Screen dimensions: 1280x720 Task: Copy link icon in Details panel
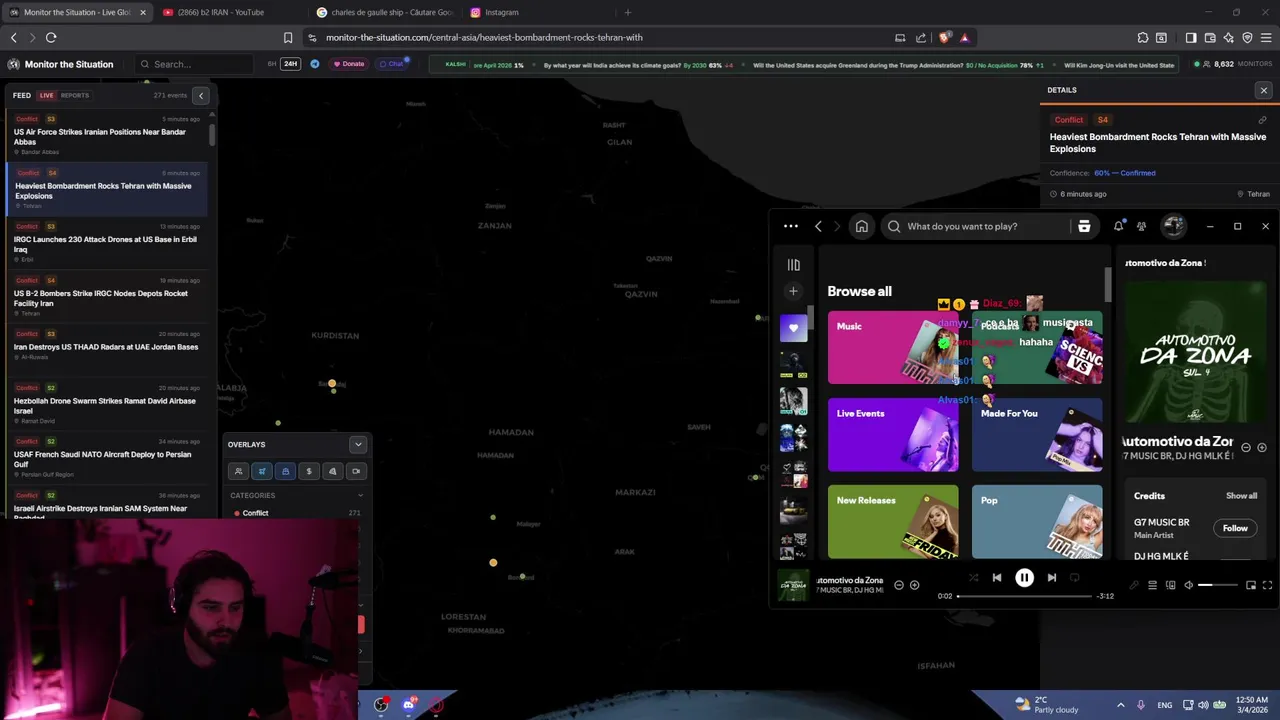coord(1263,120)
